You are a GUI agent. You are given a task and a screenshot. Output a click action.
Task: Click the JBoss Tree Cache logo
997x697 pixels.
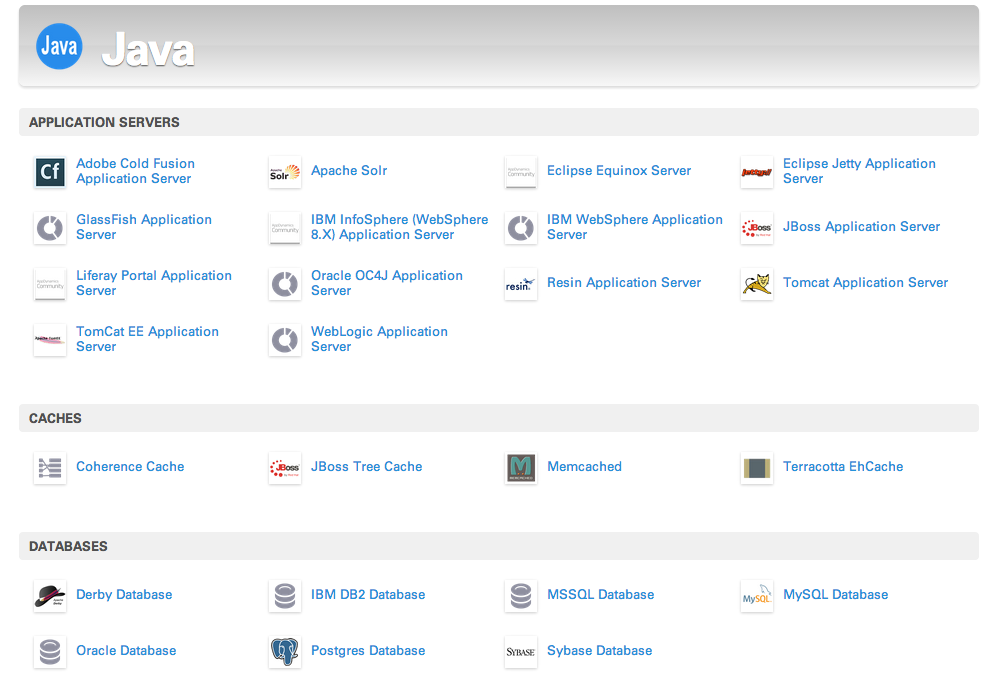tap(285, 468)
